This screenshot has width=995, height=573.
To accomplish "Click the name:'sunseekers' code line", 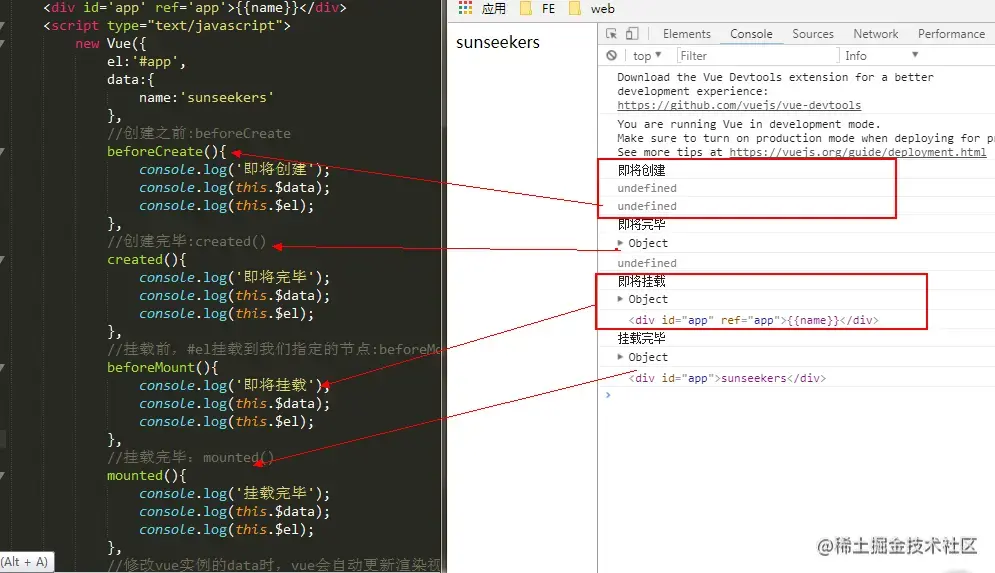I will click(206, 98).
